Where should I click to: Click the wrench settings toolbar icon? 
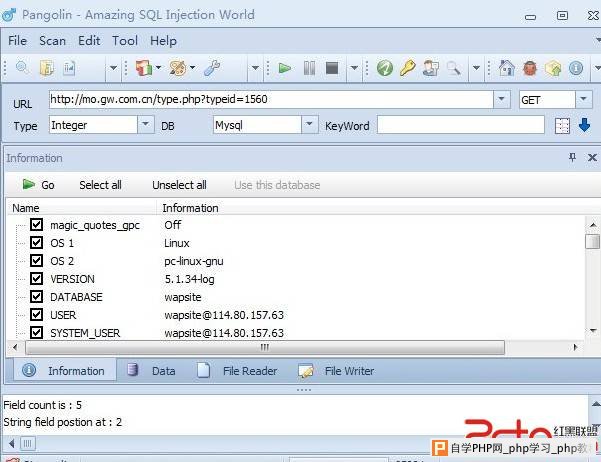click(x=212, y=68)
